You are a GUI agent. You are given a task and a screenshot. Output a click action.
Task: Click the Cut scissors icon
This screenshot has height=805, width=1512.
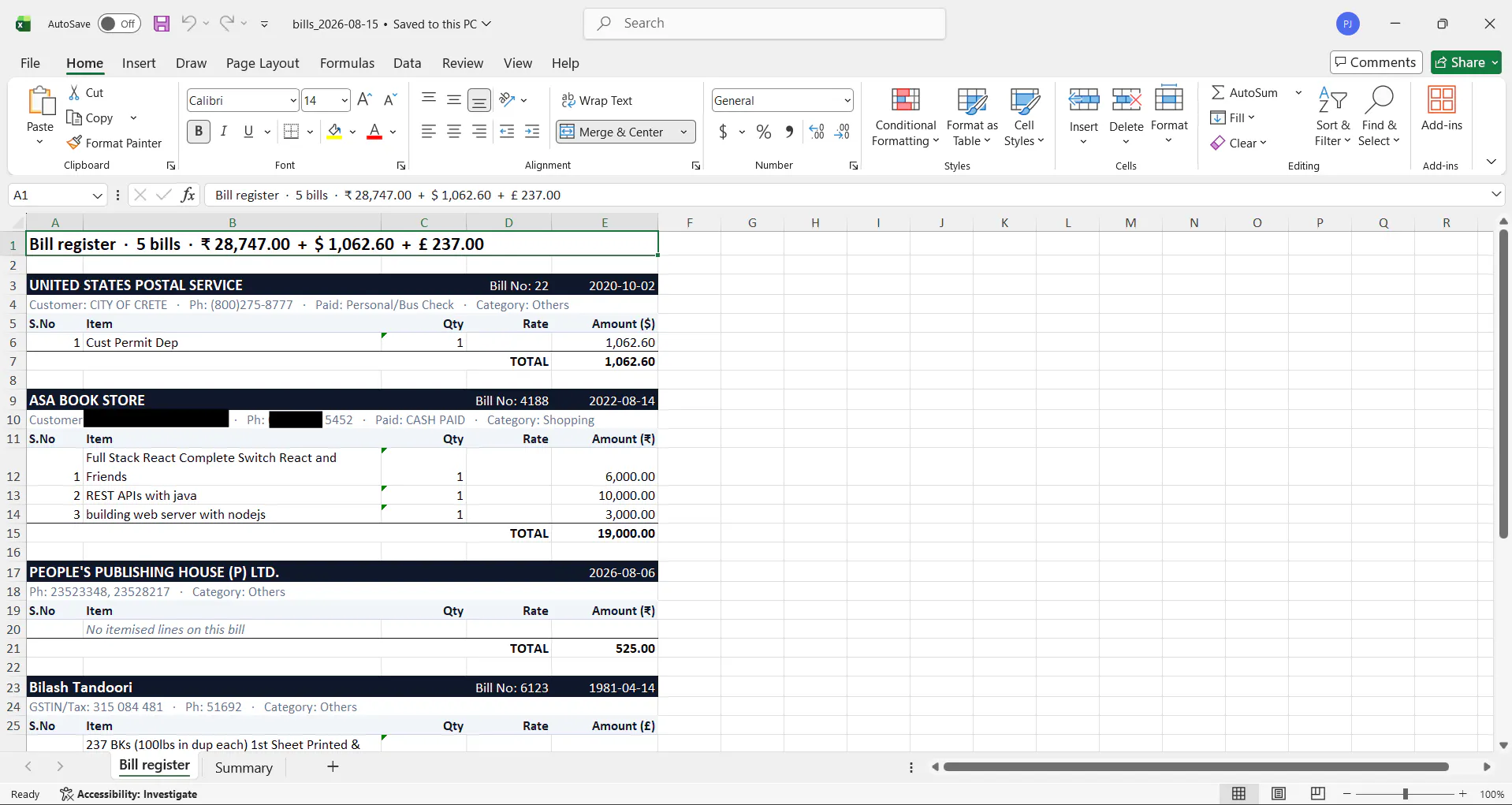74,92
